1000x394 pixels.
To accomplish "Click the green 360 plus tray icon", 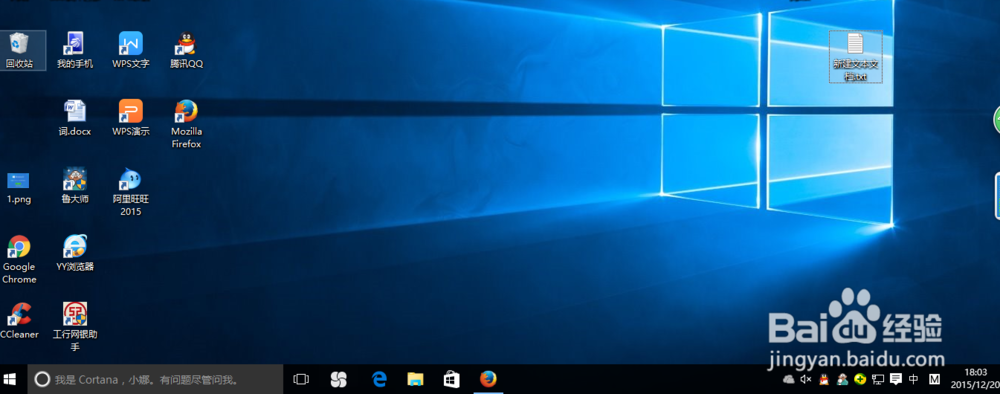I will pos(860,379).
